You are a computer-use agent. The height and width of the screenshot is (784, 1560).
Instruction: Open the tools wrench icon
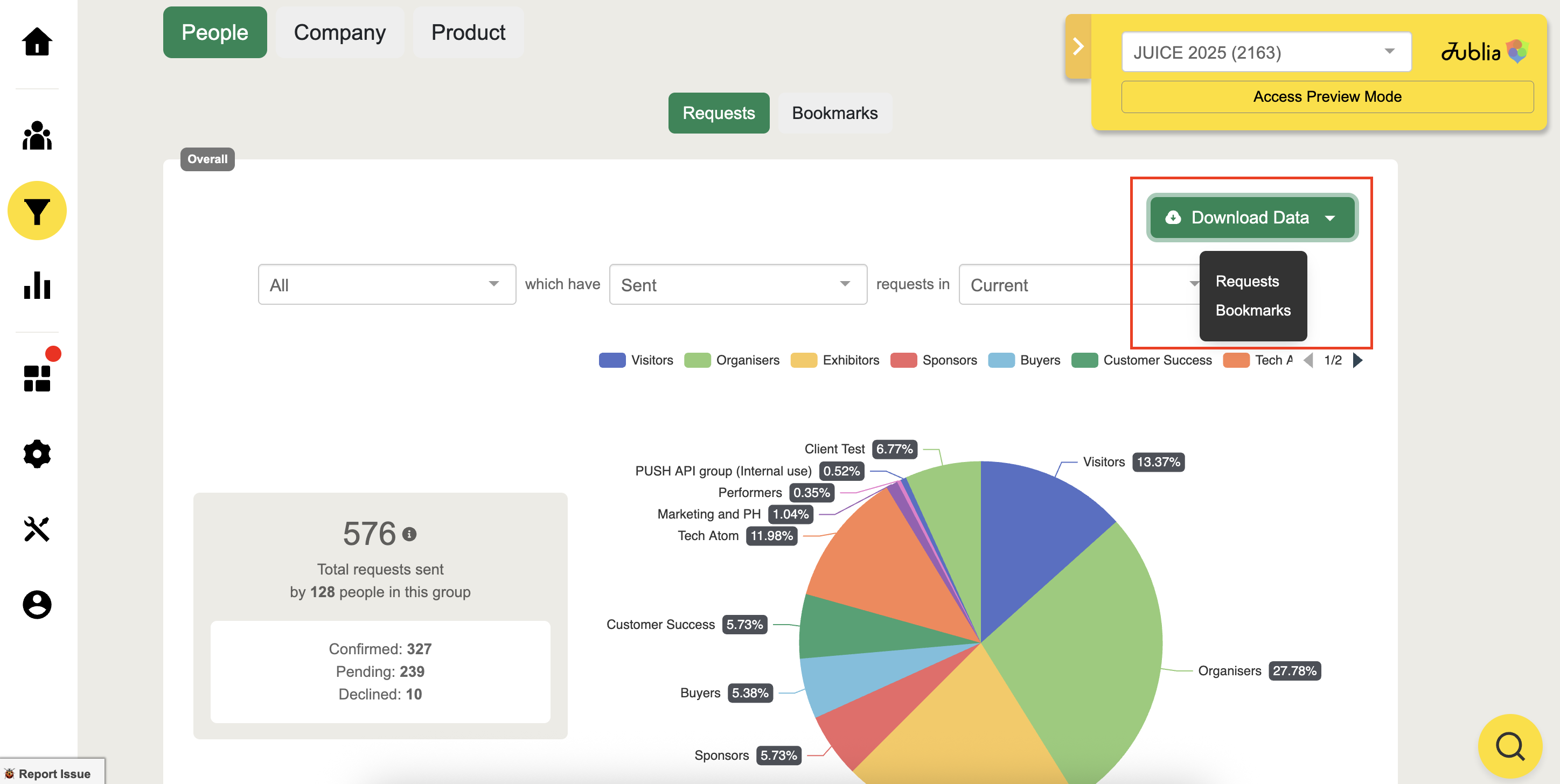(x=37, y=529)
